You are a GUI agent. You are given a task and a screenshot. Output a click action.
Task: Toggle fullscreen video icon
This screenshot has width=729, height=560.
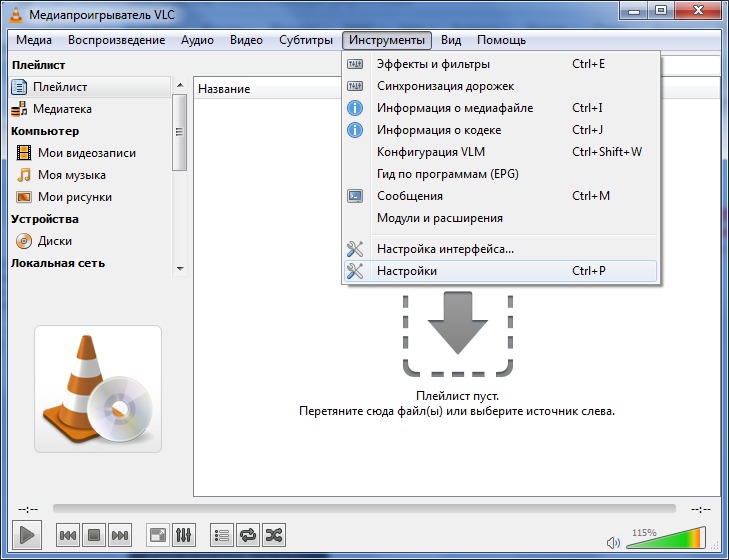pos(158,535)
